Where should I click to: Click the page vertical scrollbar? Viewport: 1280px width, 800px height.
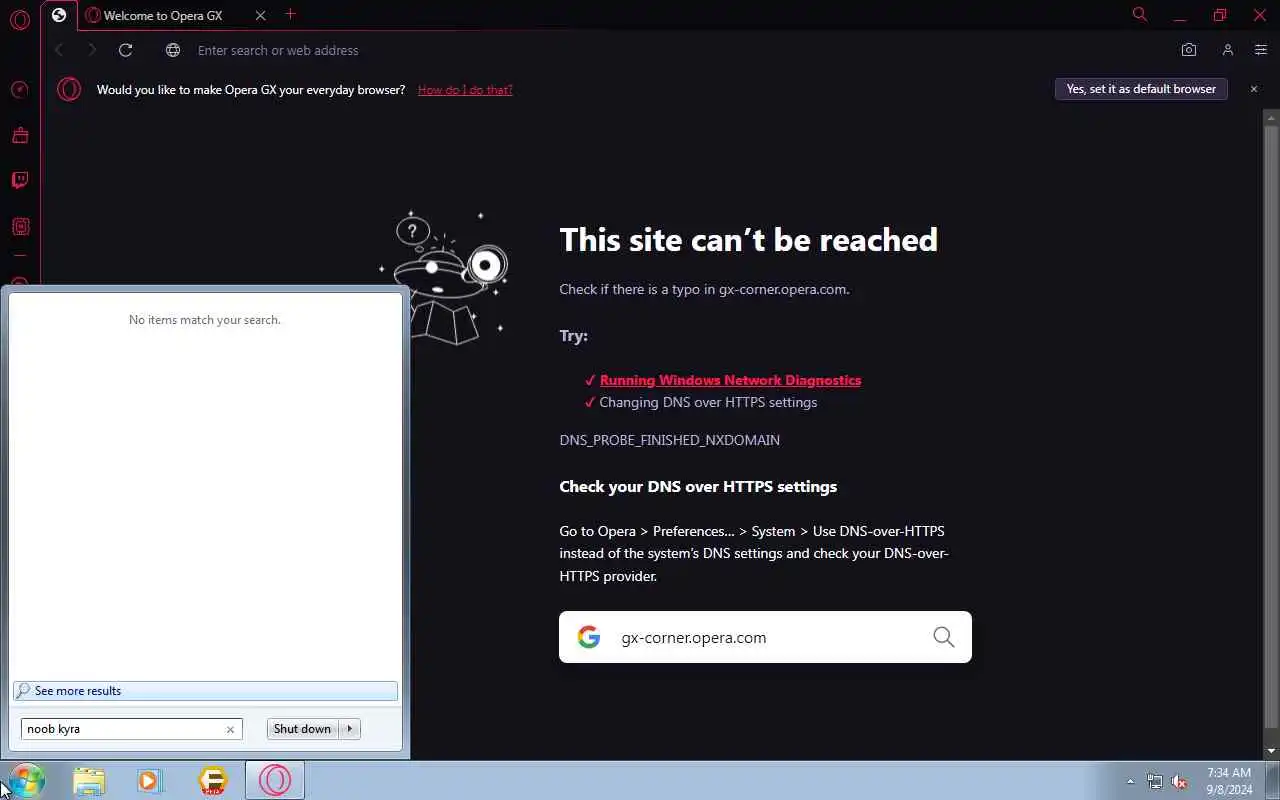[1272, 425]
